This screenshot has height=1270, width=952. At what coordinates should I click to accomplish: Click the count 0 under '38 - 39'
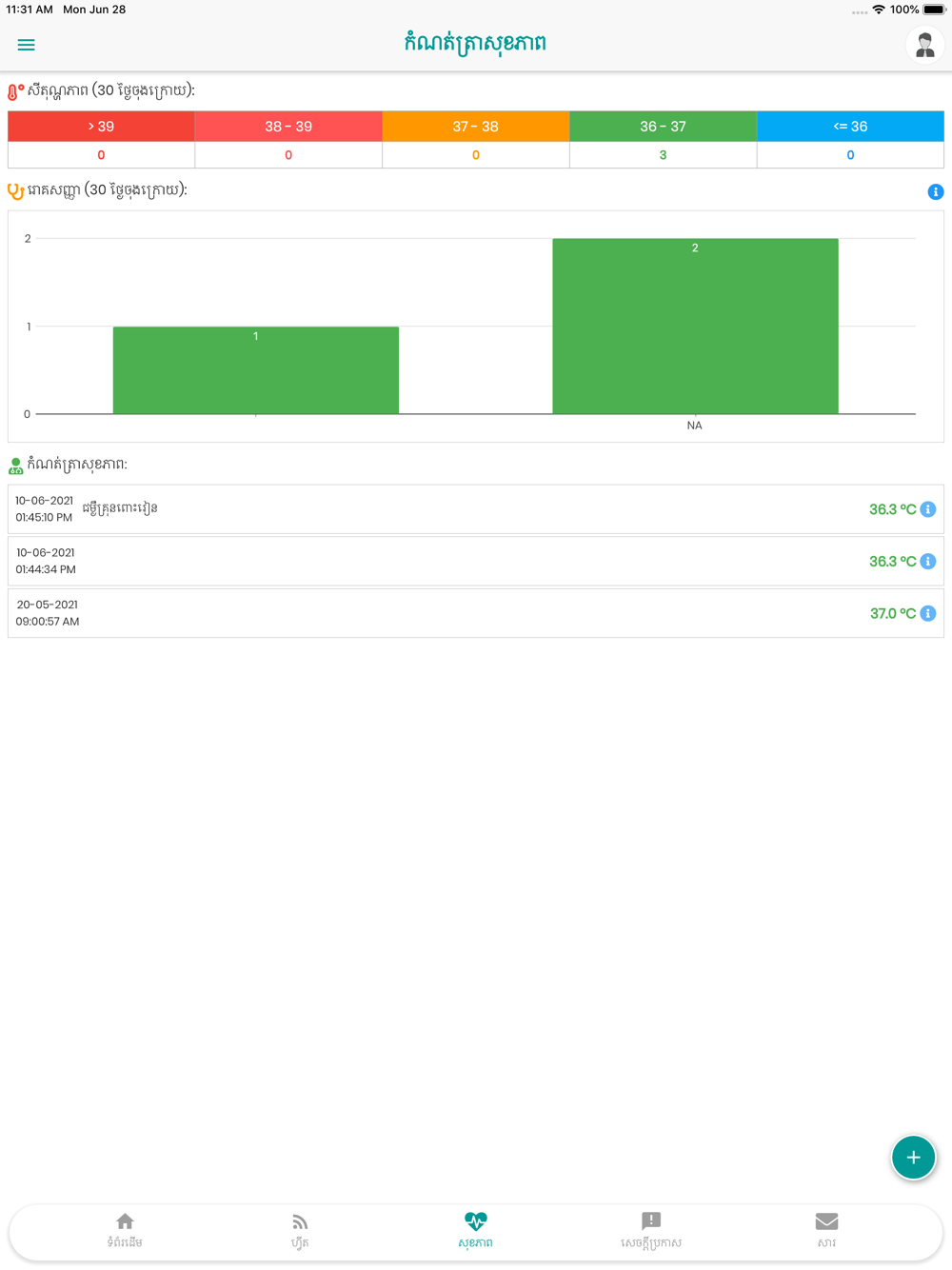(288, 155)
